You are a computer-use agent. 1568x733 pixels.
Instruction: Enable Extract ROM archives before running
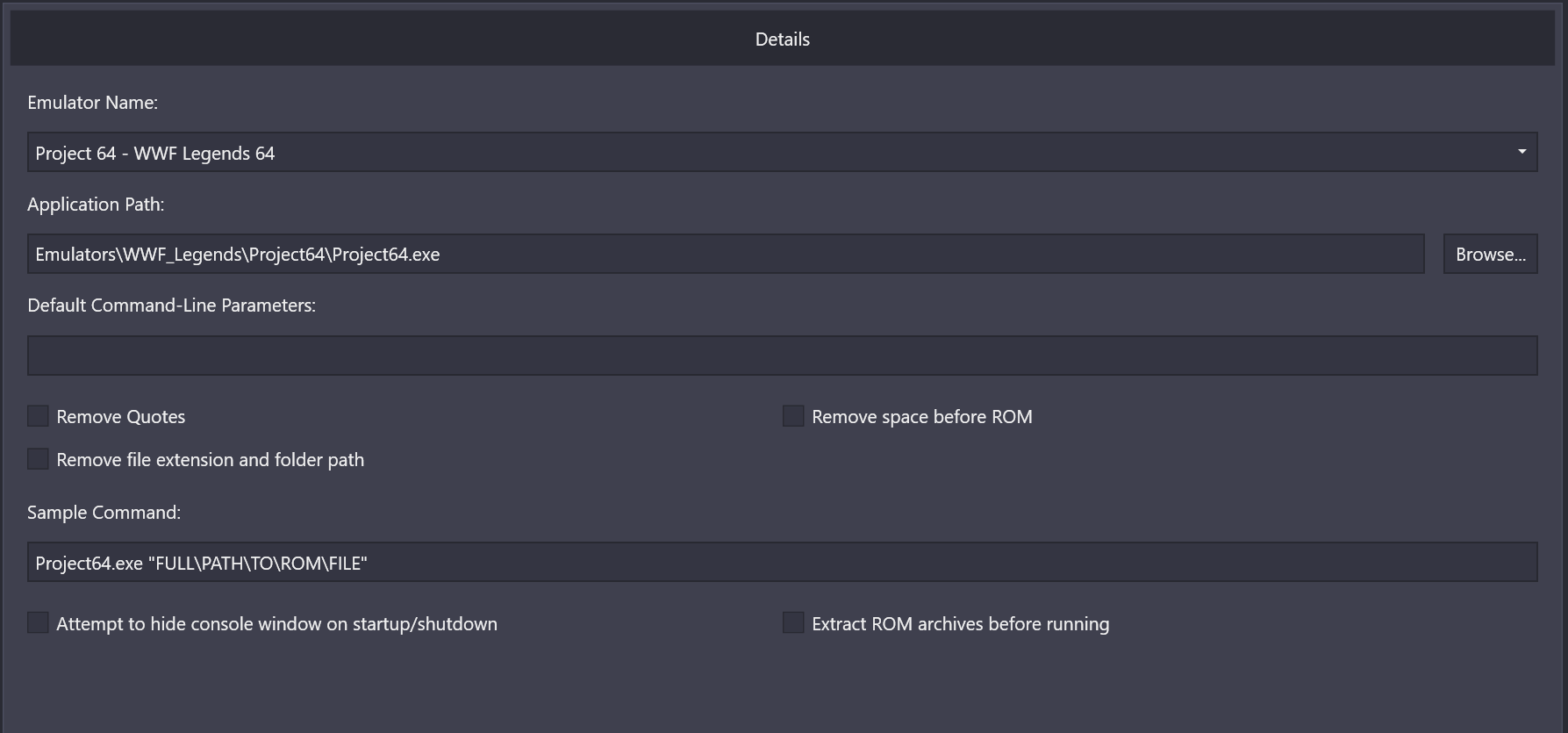coord(793,622)
